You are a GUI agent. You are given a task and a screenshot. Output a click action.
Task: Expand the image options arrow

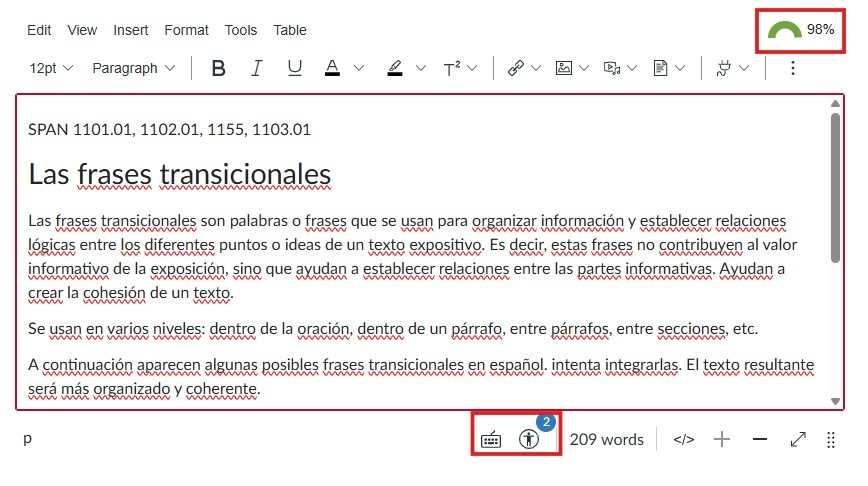(584, 68)
